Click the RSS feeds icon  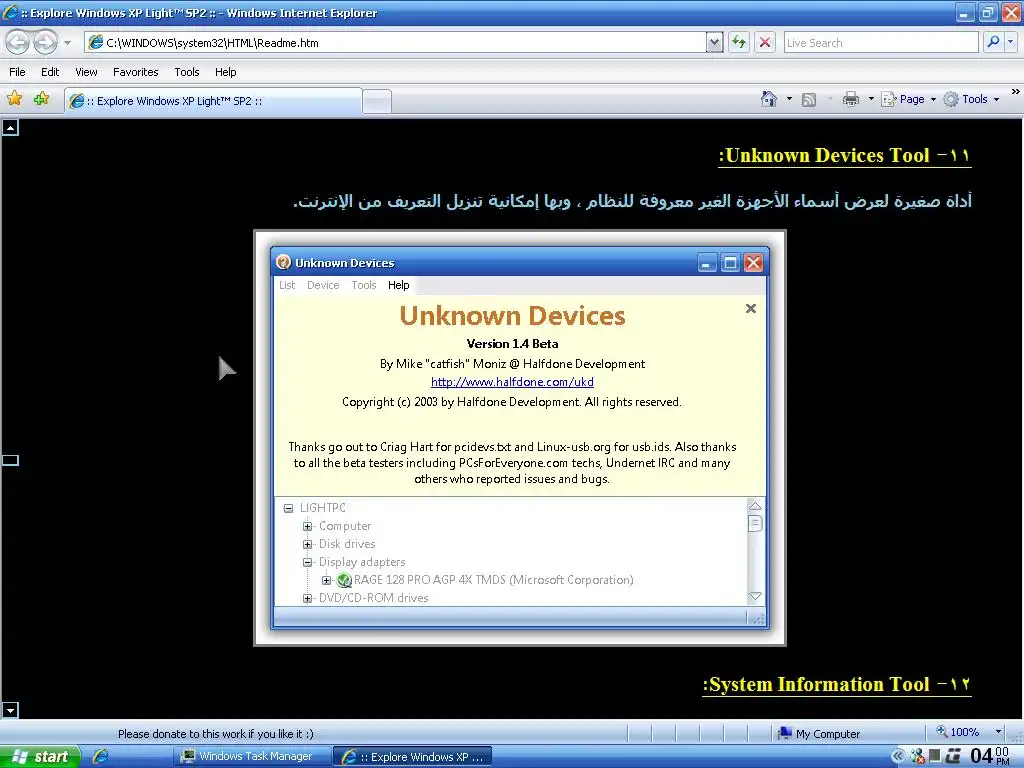pos(808,100)
